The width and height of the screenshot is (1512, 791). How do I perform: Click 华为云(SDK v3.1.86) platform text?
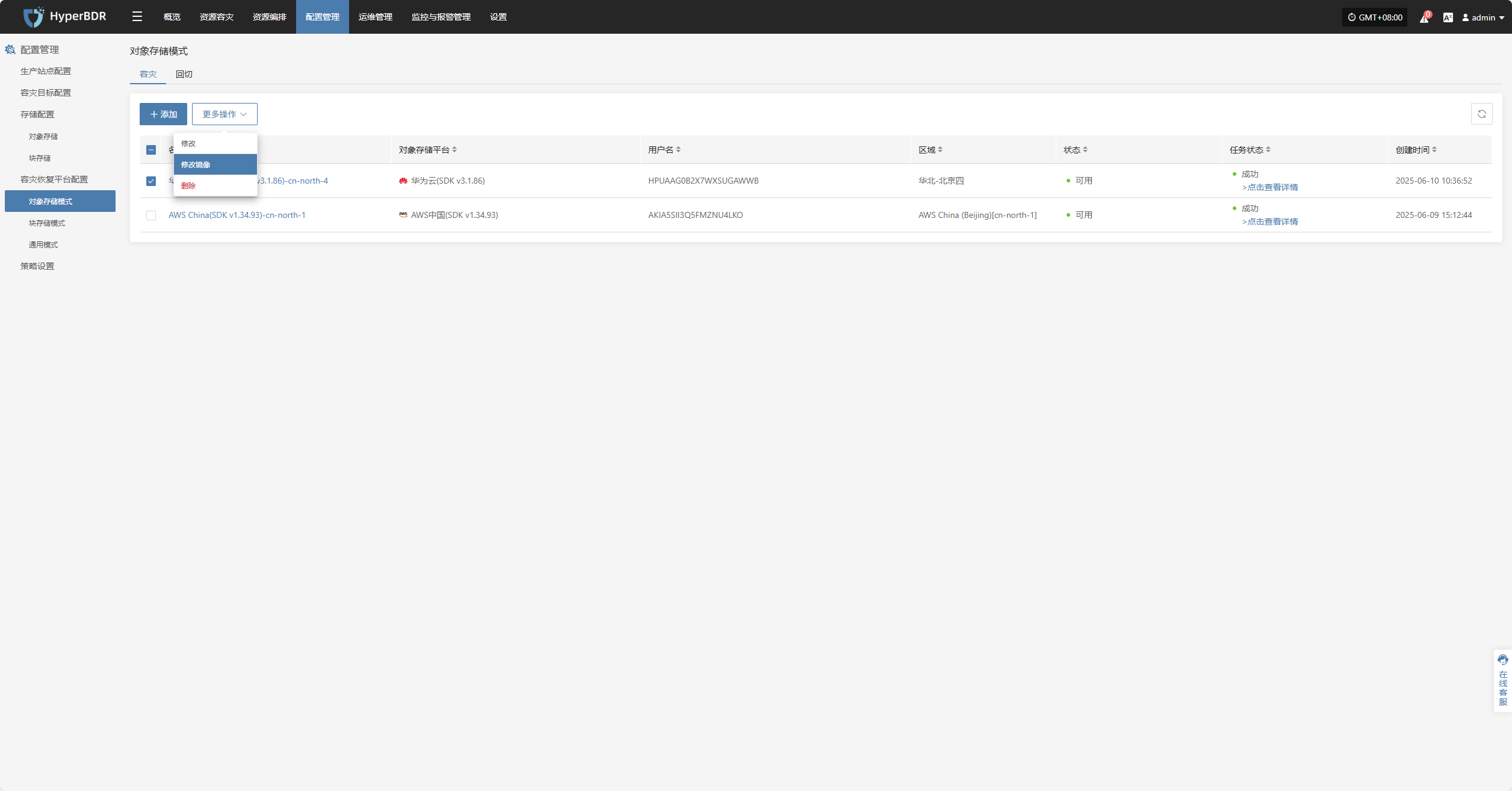[x=448, y=181]
